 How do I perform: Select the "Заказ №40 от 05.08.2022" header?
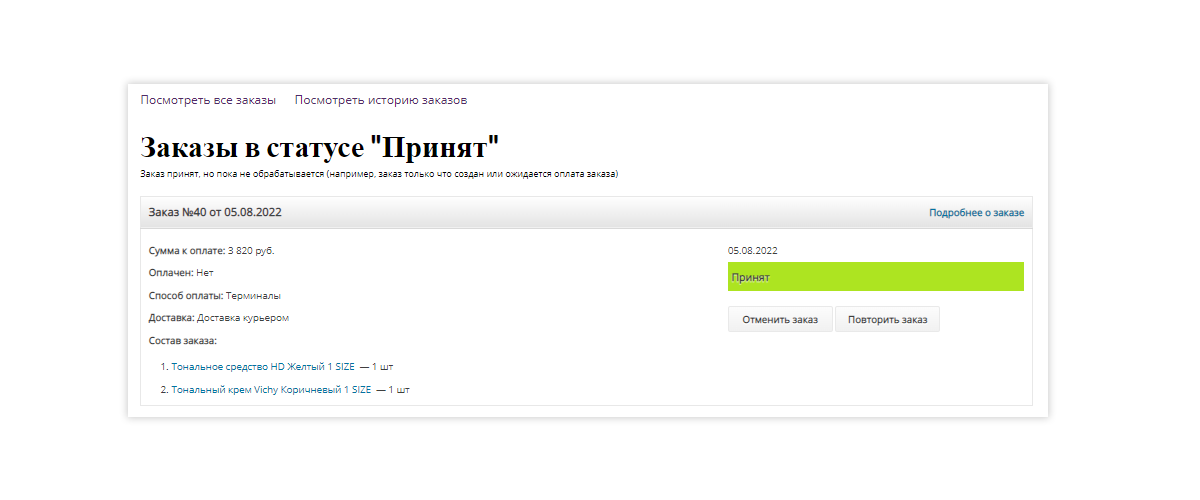(586, 213)
